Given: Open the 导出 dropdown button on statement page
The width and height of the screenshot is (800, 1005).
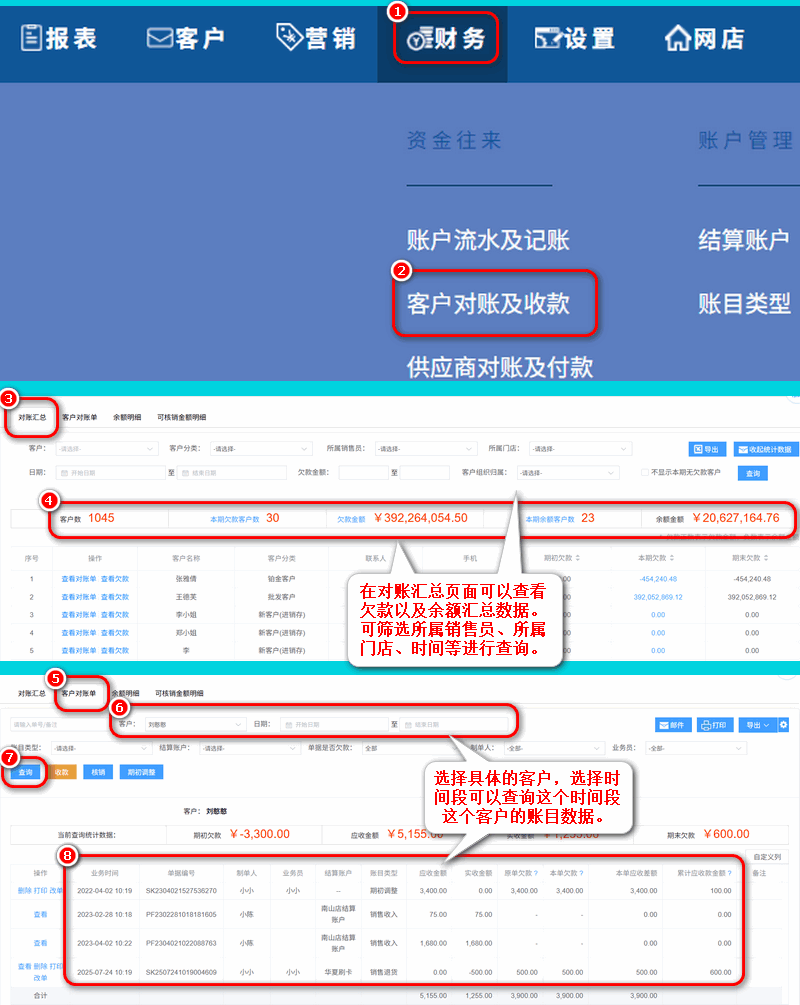Looking at the screenshot, I should pyautogui.click(x=757, y=725).
